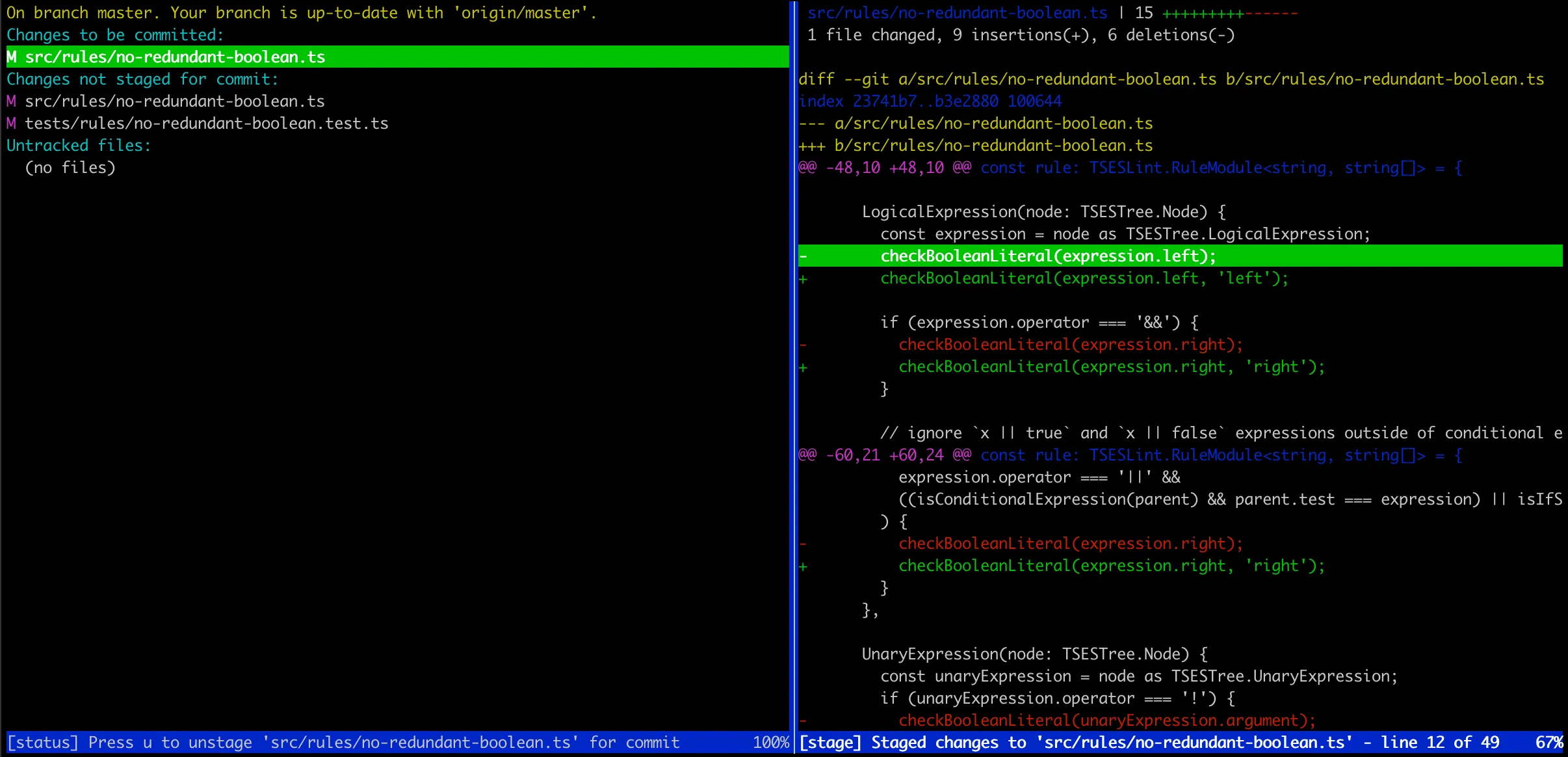Click 'Untracked files:' header
Screen dimensions: 1568x757
79,145
